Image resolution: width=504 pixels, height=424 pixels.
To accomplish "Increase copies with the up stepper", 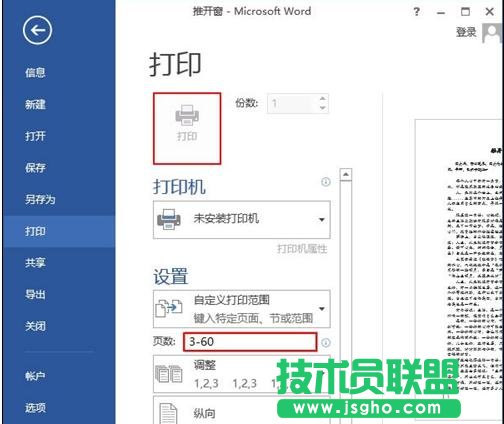I will click(x=322, y=99).
